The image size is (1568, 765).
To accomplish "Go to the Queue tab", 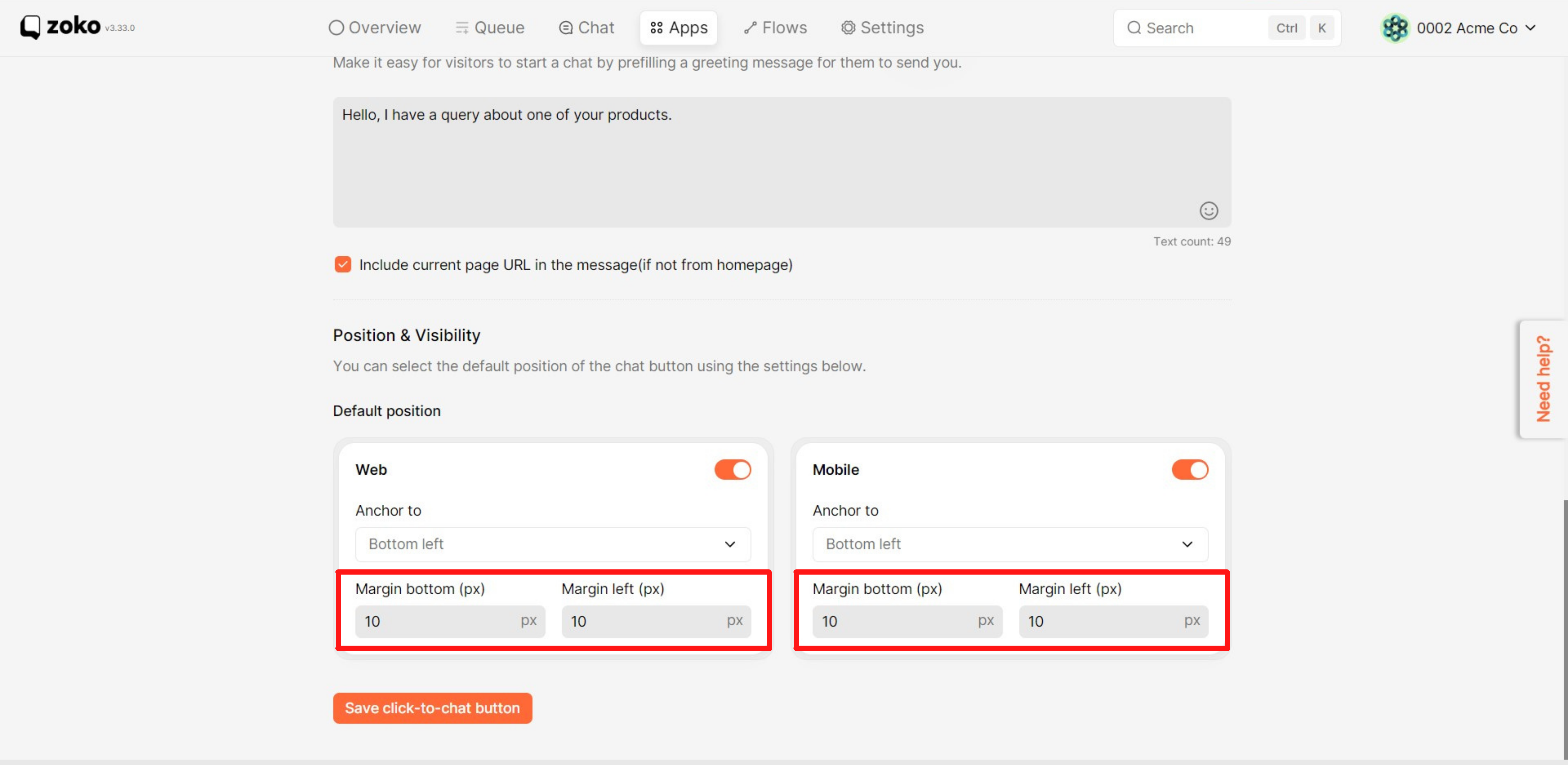I will (490, 28).
